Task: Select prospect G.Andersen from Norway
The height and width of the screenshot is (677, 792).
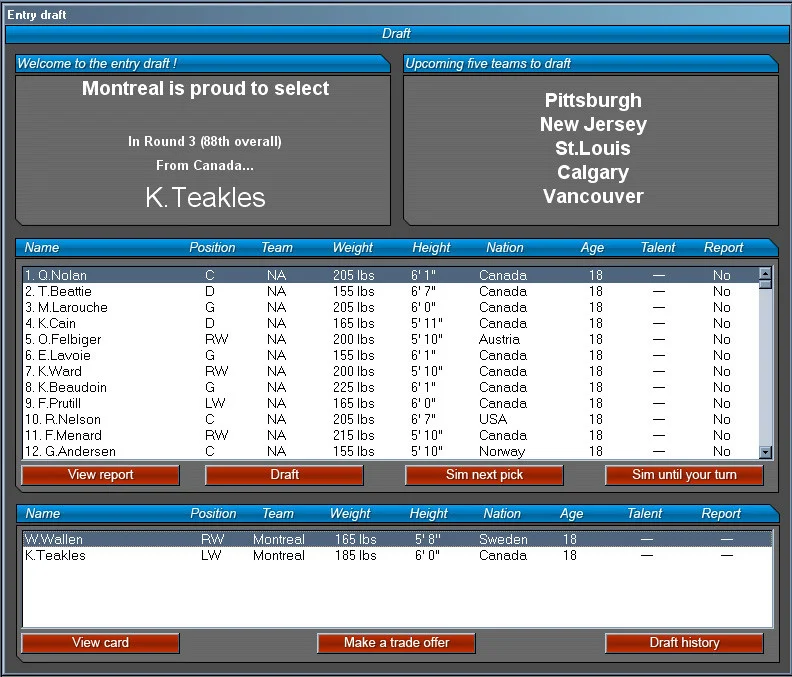Action: (390, 452)
